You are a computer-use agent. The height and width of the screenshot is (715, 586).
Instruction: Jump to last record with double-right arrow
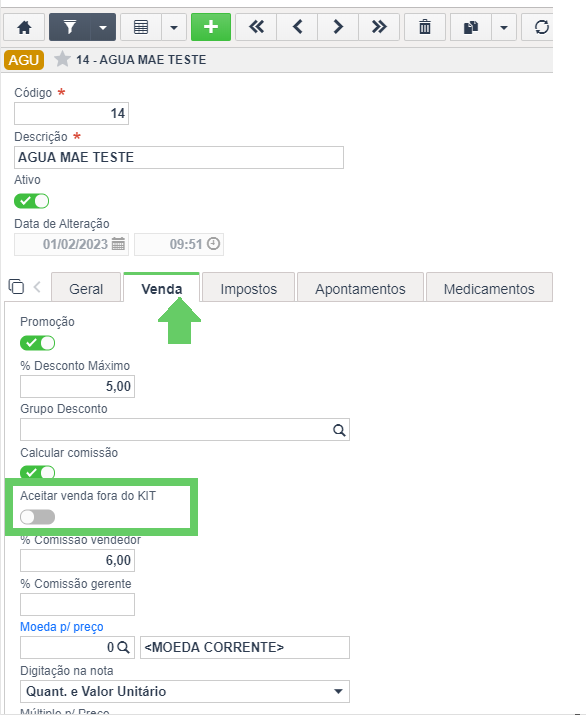pyautogui.click(x=379, y=27)
